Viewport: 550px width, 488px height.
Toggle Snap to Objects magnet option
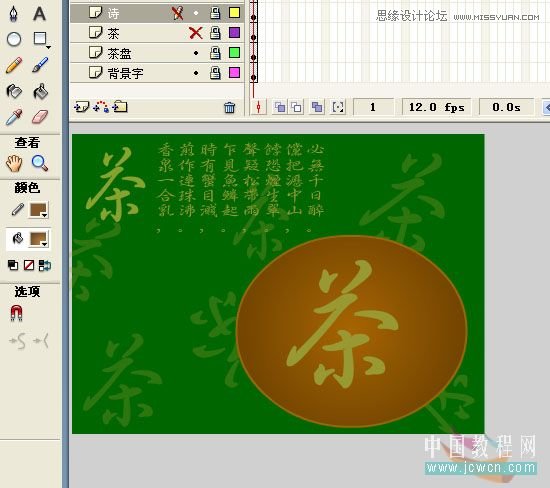(16, 313)
